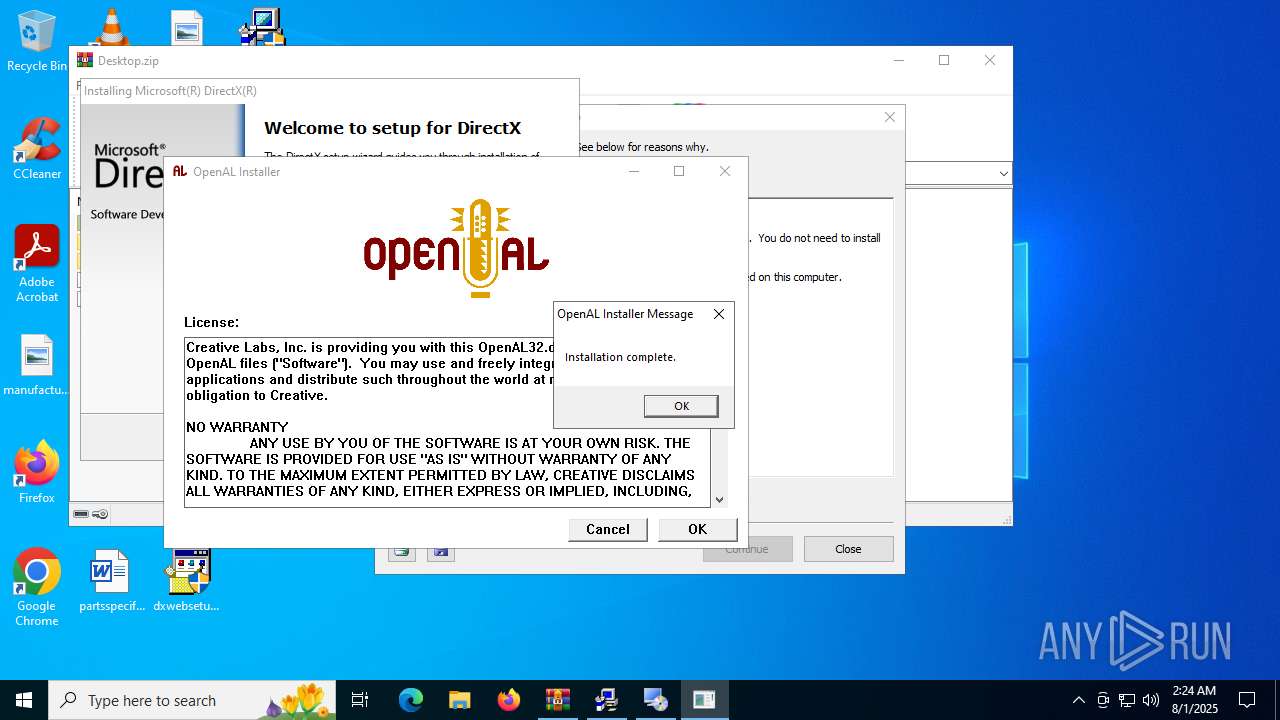Click the network tray icon

[1127, 700]
